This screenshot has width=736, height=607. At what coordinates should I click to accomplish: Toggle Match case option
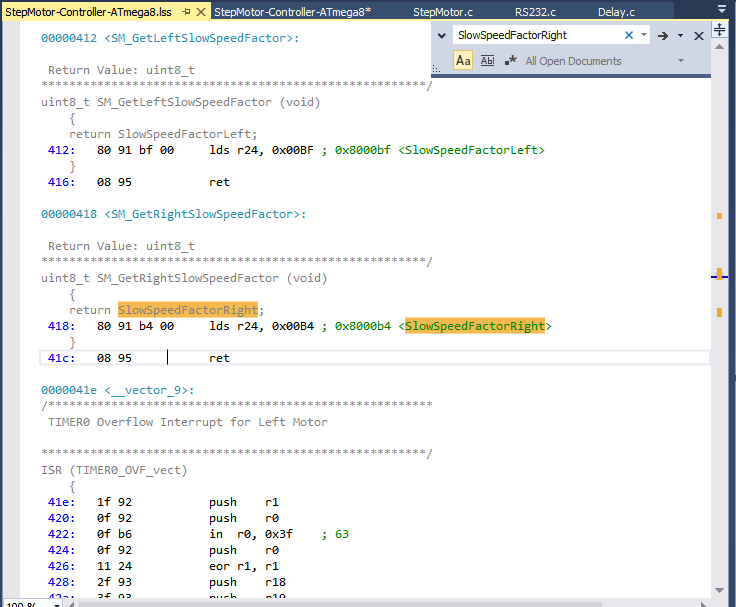click(463, 61)
